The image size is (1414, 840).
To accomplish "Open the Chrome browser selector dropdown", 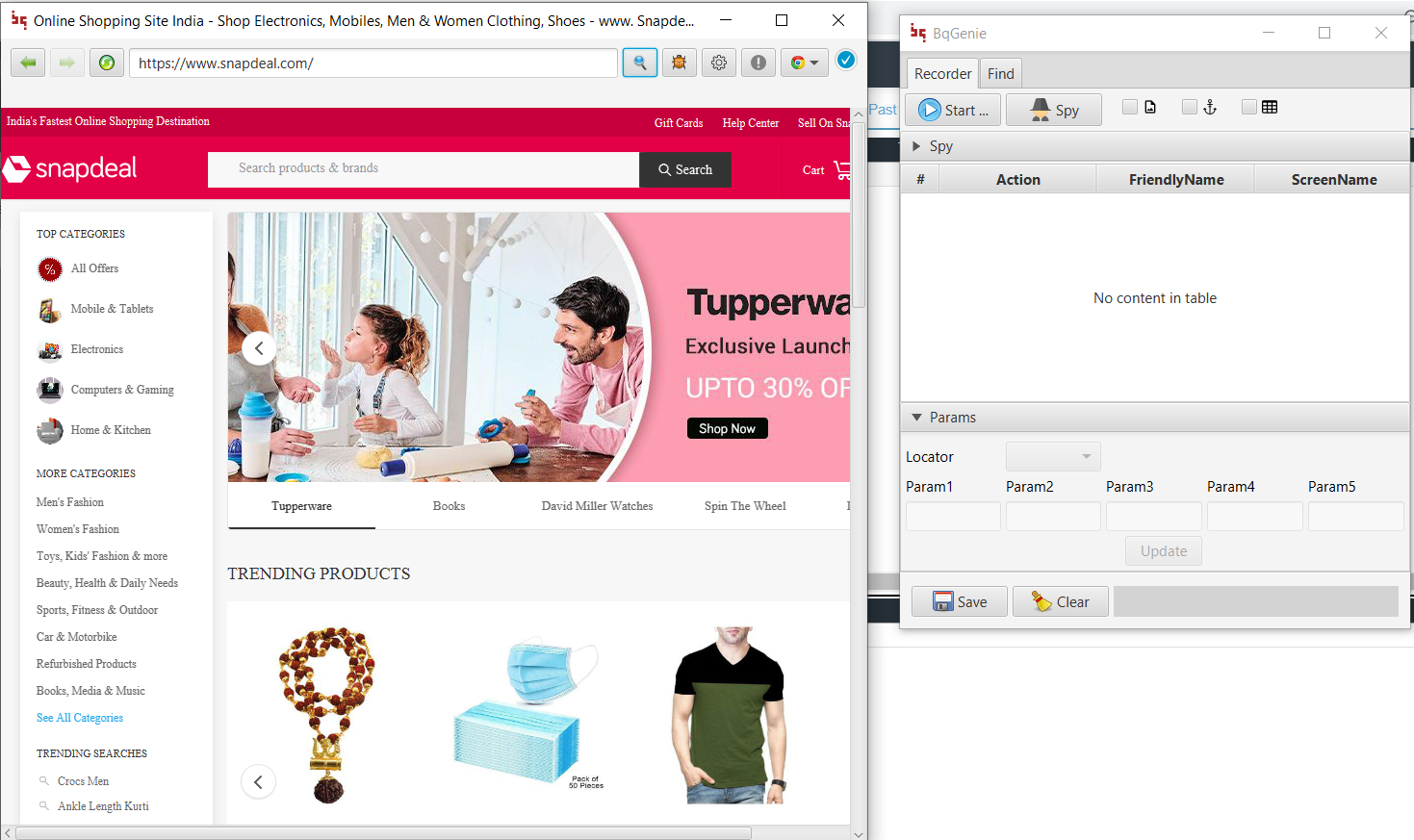I will tap(805, 63).
